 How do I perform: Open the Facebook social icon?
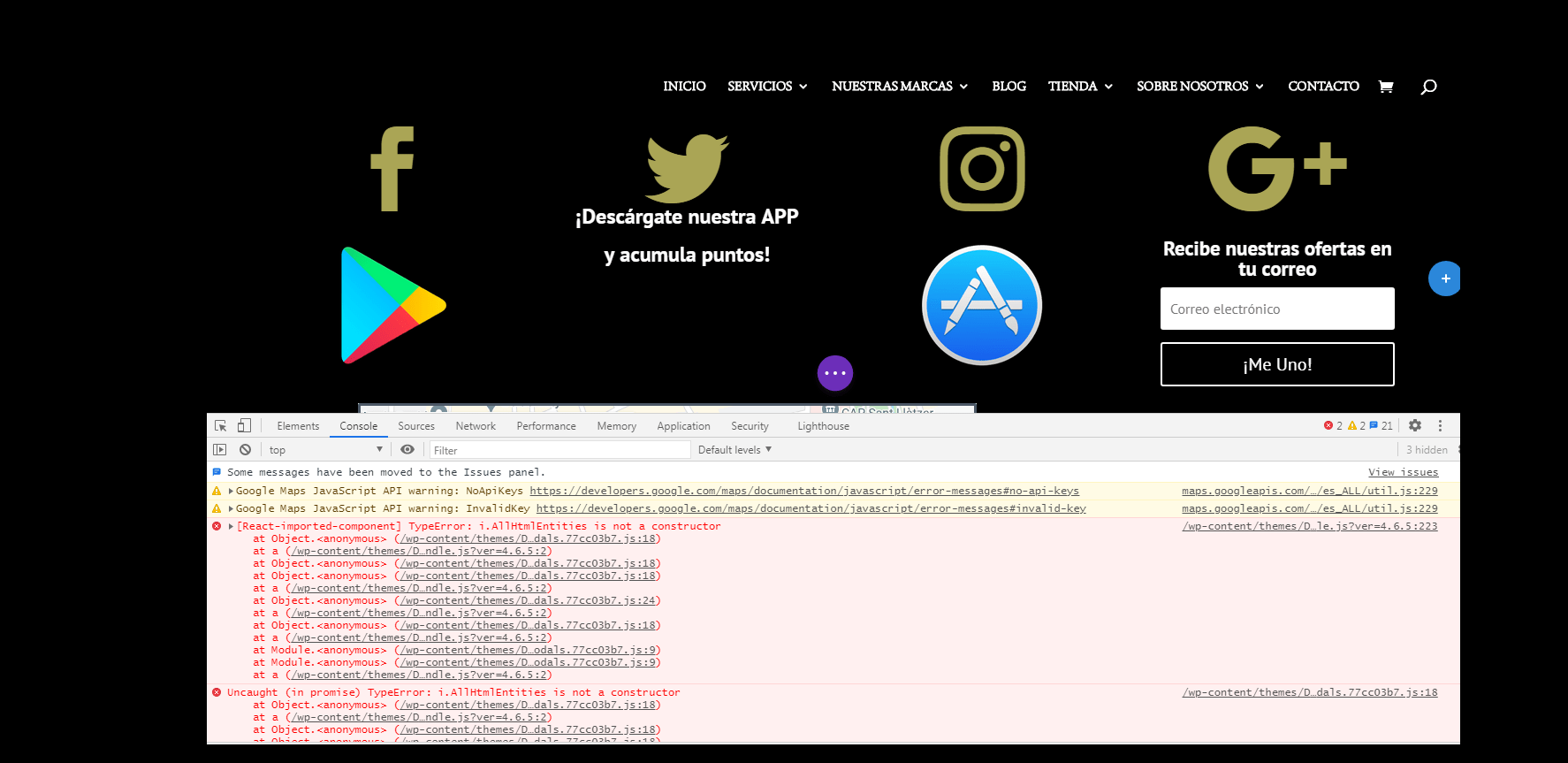tap(392, 169)
